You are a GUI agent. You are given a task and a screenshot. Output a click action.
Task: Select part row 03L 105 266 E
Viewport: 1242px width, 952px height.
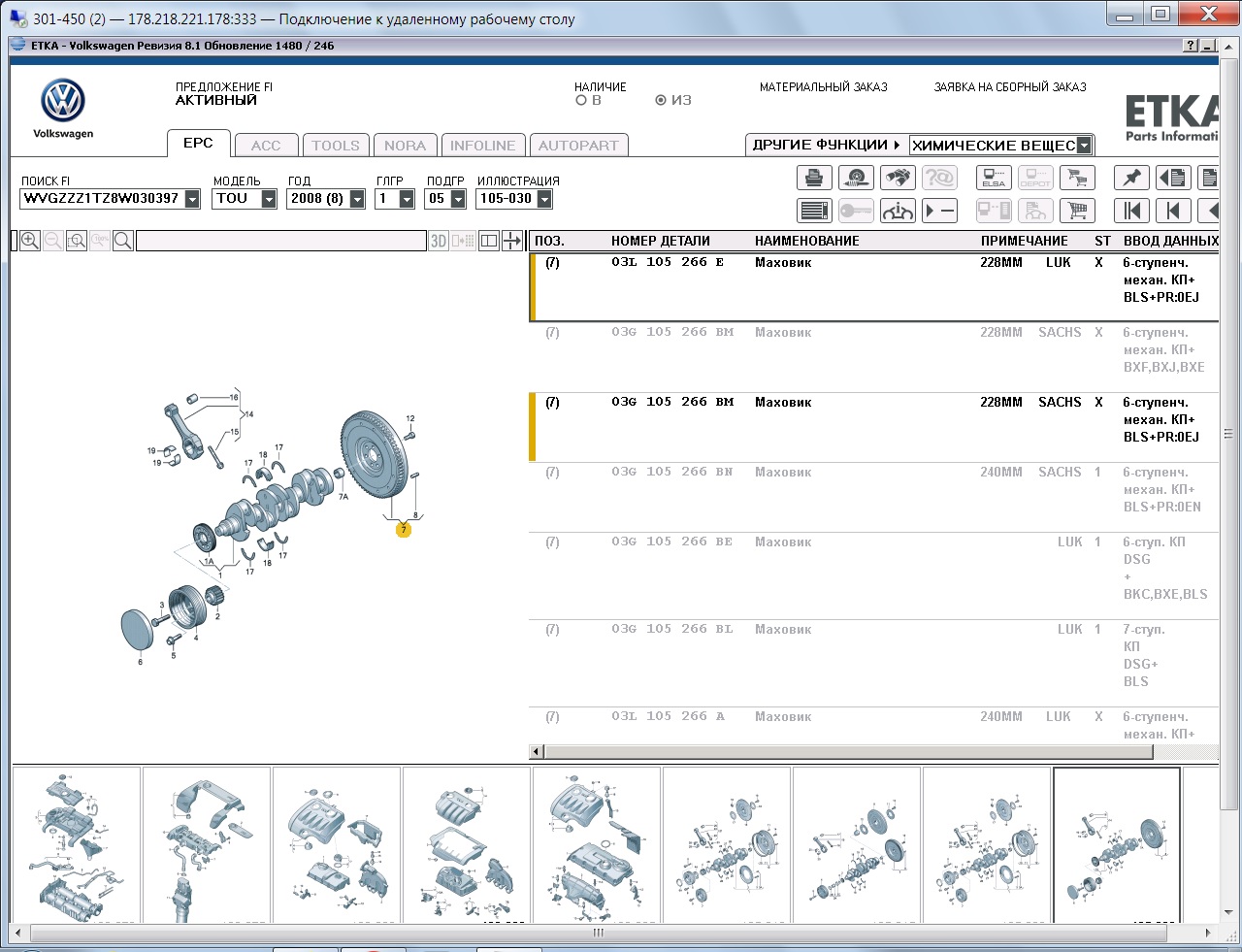(x=873, y=286)
